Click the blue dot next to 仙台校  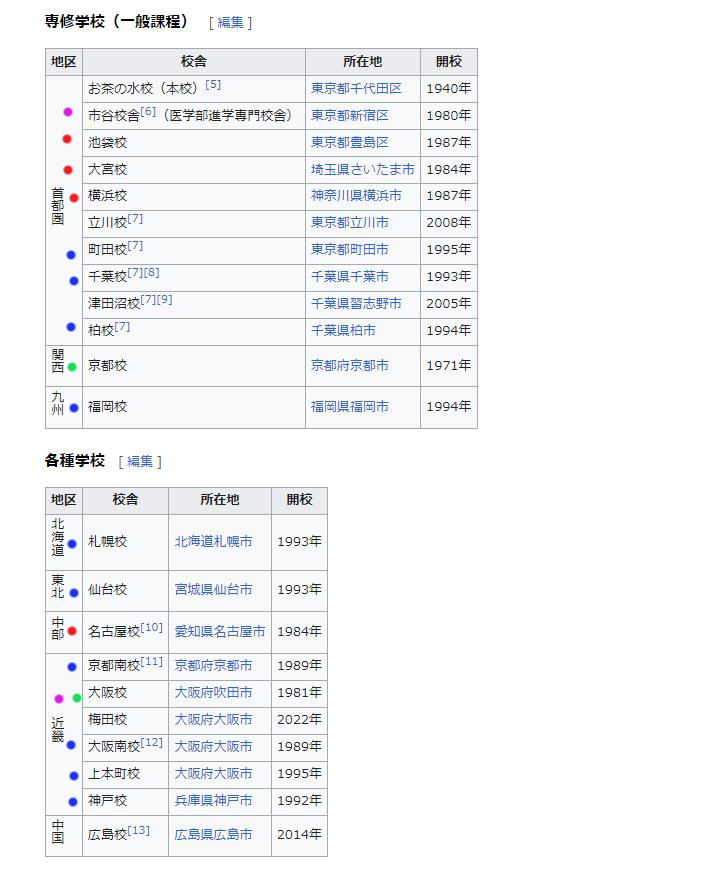pyautogui.click(x=74, y=592)
